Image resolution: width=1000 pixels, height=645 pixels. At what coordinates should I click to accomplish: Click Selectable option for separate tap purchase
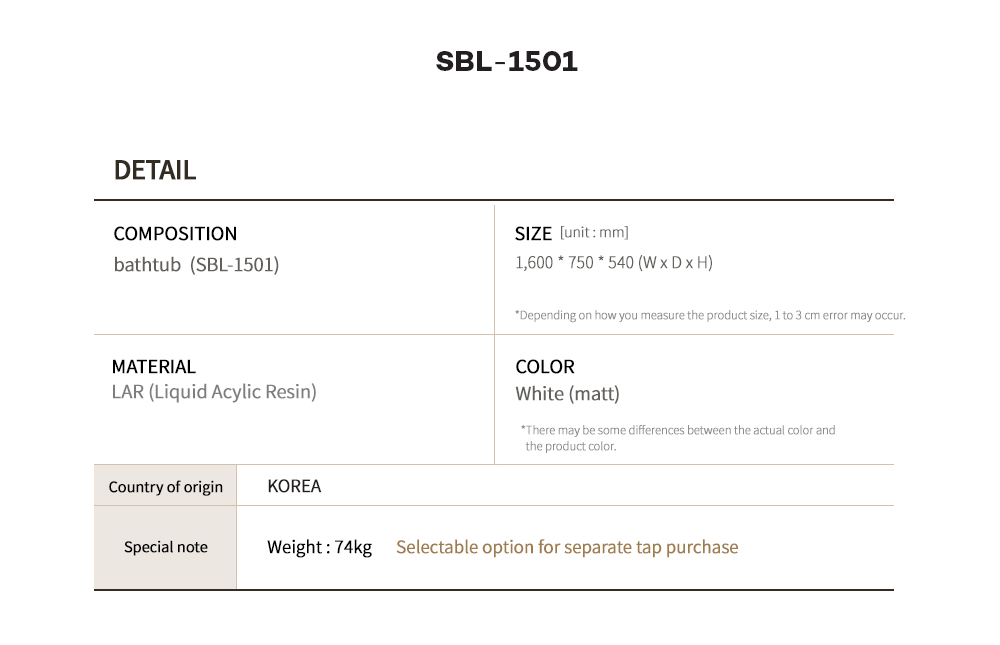[567, 547]
